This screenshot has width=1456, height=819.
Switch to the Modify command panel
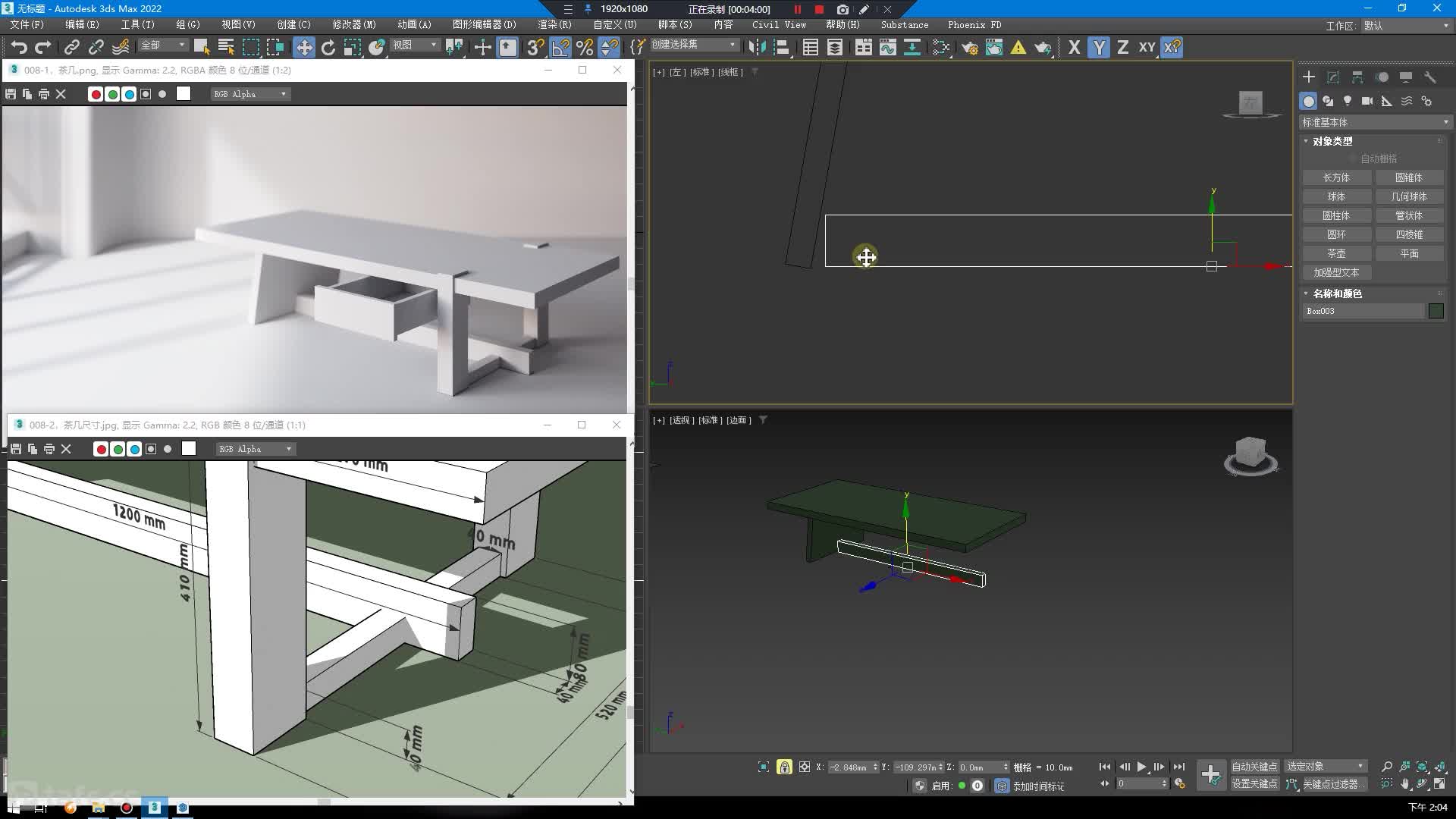click(x=1333, y=77)
